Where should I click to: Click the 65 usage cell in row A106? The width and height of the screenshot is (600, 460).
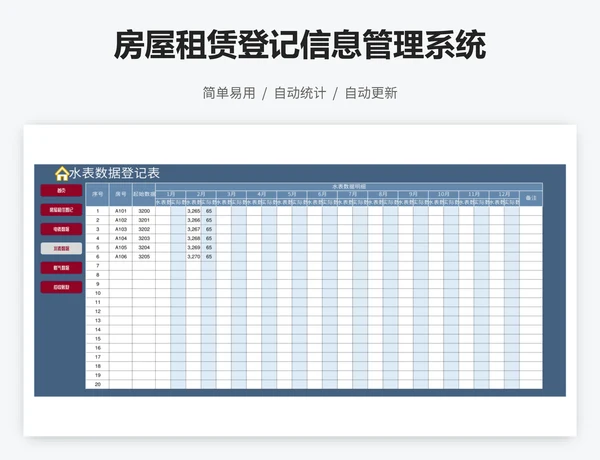[x=209, y=256]
